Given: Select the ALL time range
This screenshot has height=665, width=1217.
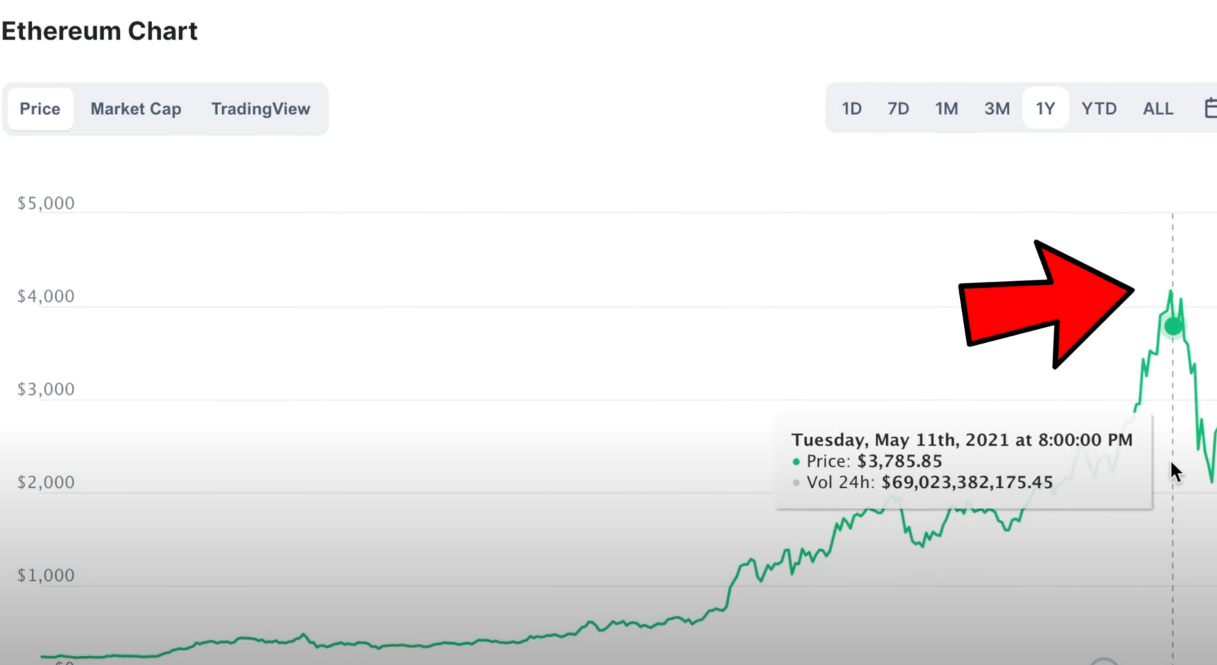Looking at the screenshot, I should click(x=1158, y=108).
